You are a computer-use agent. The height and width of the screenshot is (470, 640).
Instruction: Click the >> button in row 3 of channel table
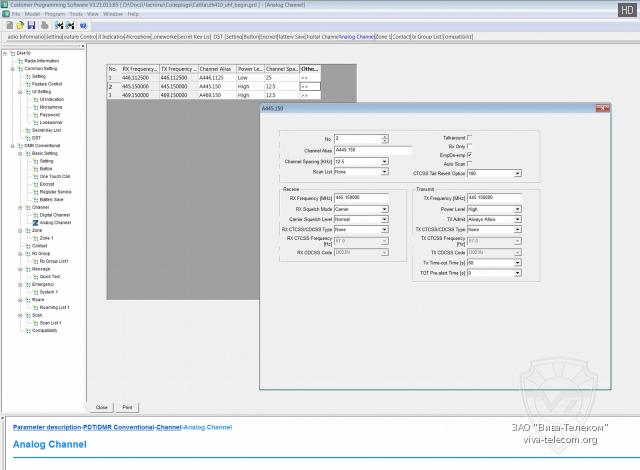[x=310, y=95]
